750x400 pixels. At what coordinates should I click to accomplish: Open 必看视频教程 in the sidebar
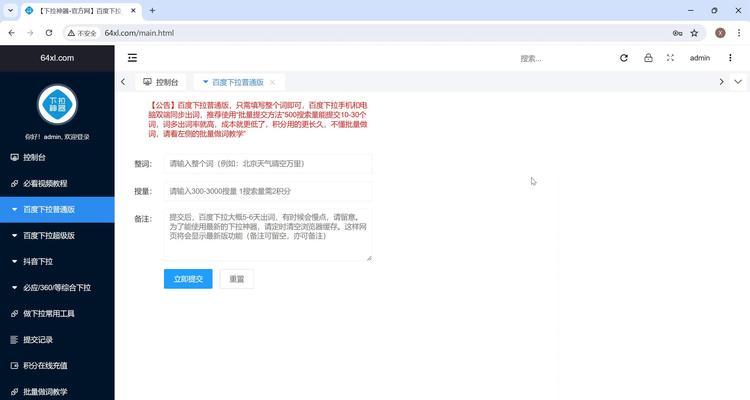tap(57, 183)
